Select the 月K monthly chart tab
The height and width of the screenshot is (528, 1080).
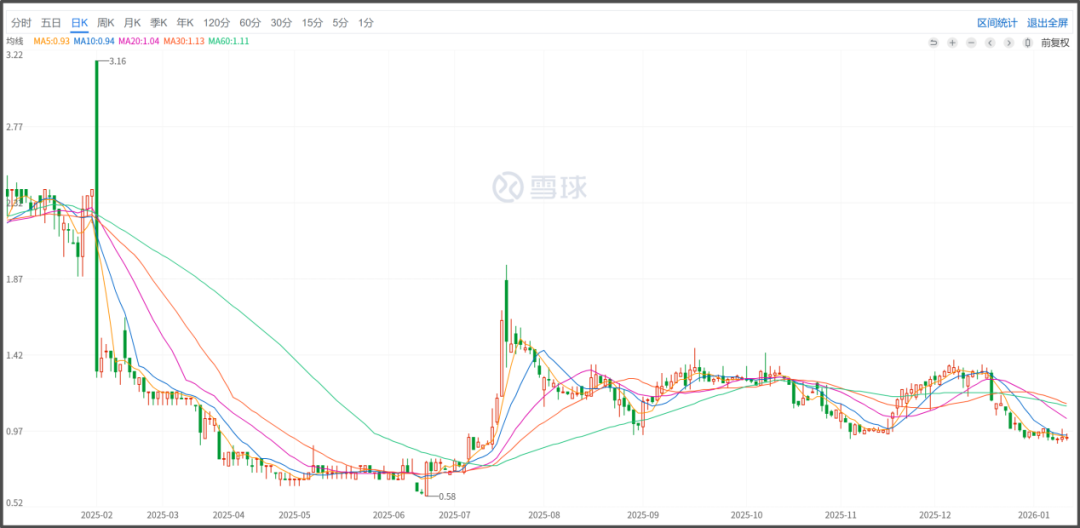click(x=132, y=22)
